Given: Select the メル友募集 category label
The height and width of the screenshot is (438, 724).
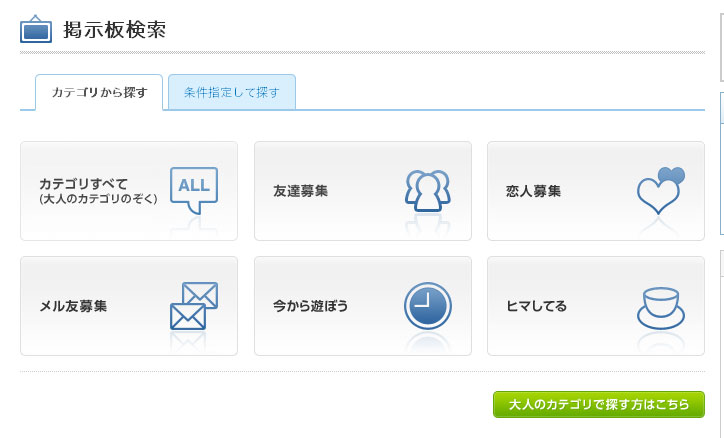Looking at the screenshot, I should click(x=73, y=306).
